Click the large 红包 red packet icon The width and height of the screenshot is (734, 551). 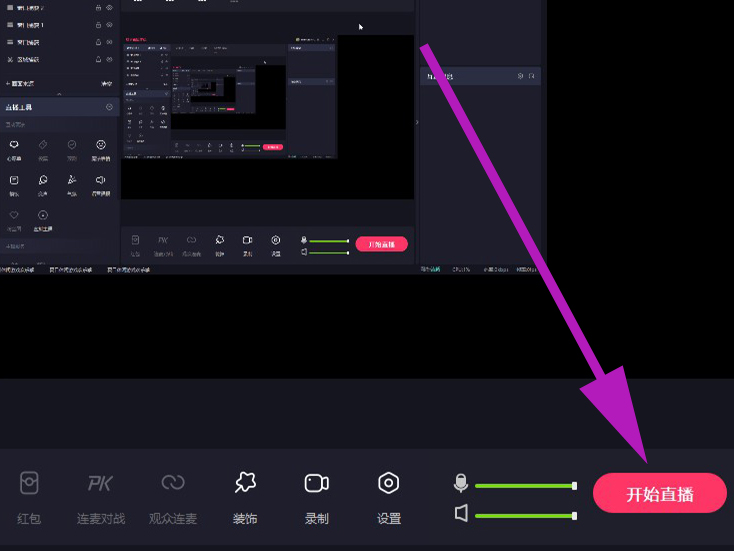tap(30, 484)
